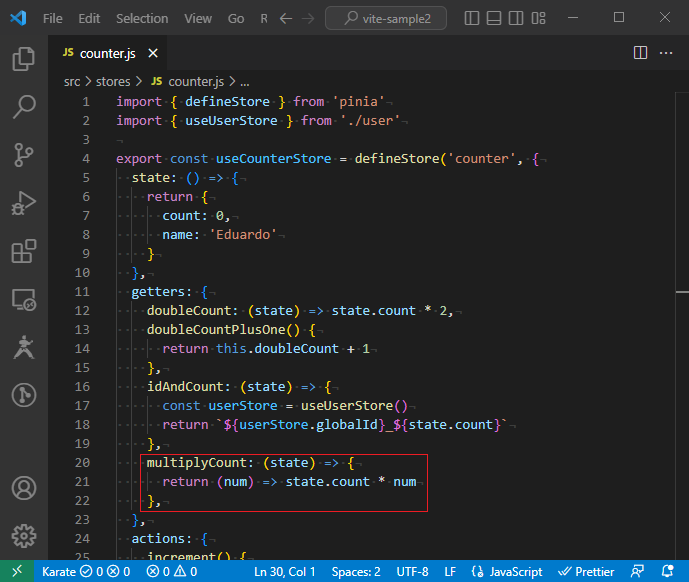
Task: Open editor More Actions ellipsis
Action: 666,53
